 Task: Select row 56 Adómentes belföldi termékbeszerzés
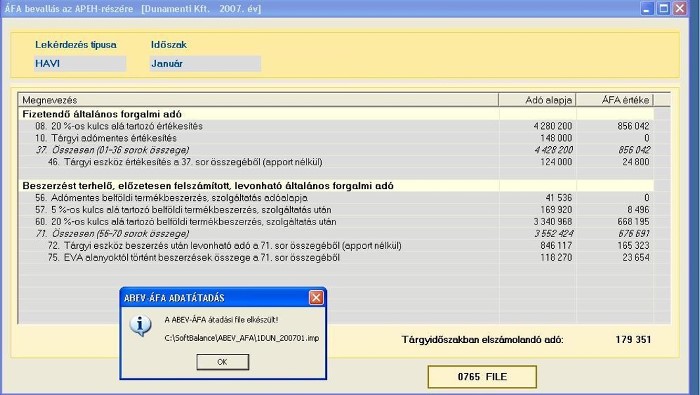pos(336,198)
